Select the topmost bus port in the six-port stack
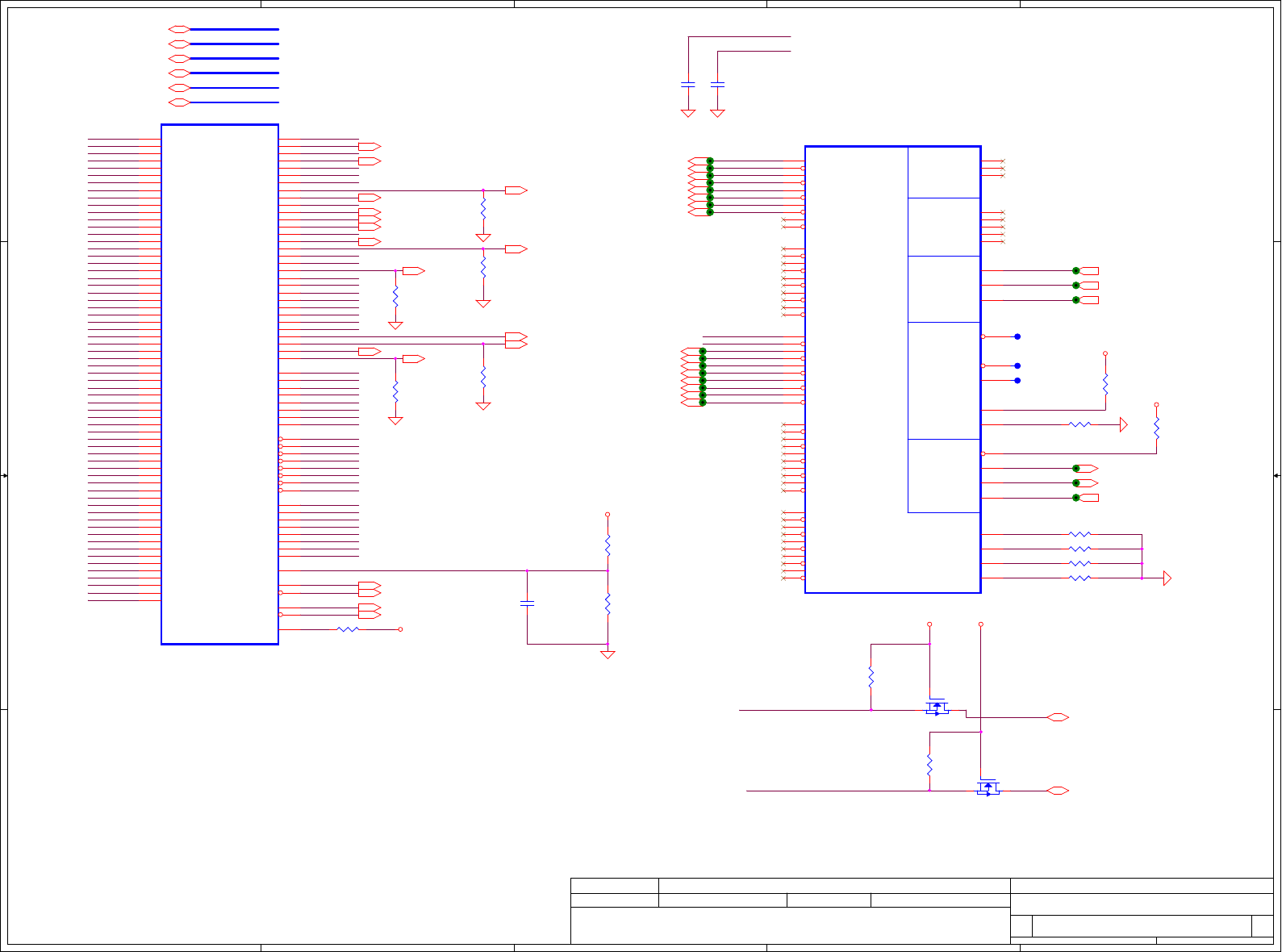The image size is (1282, 952). pyautogui.click(x=179, y=29)
